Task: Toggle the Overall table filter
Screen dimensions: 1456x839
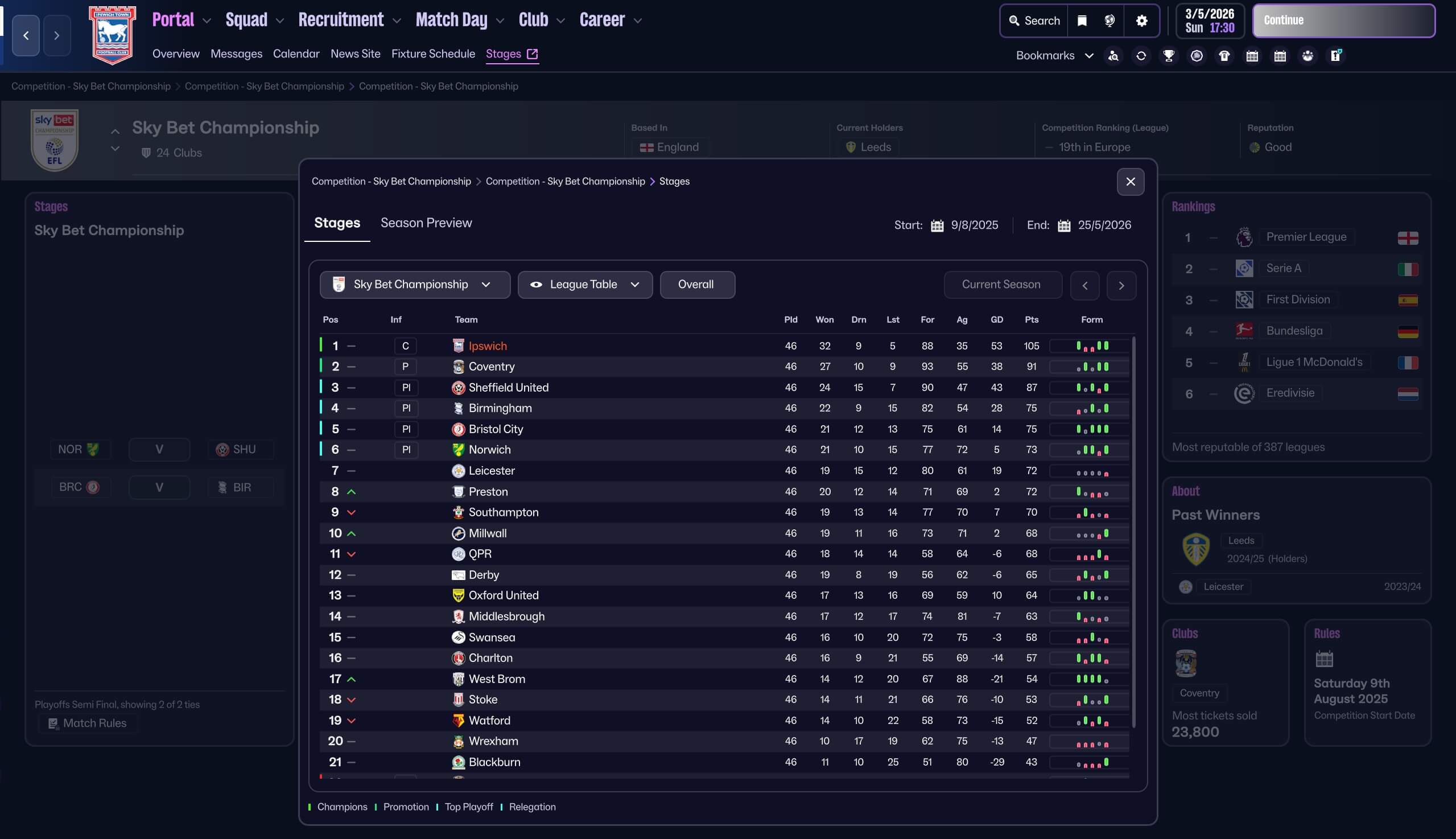Action: (x=696, y=285)
